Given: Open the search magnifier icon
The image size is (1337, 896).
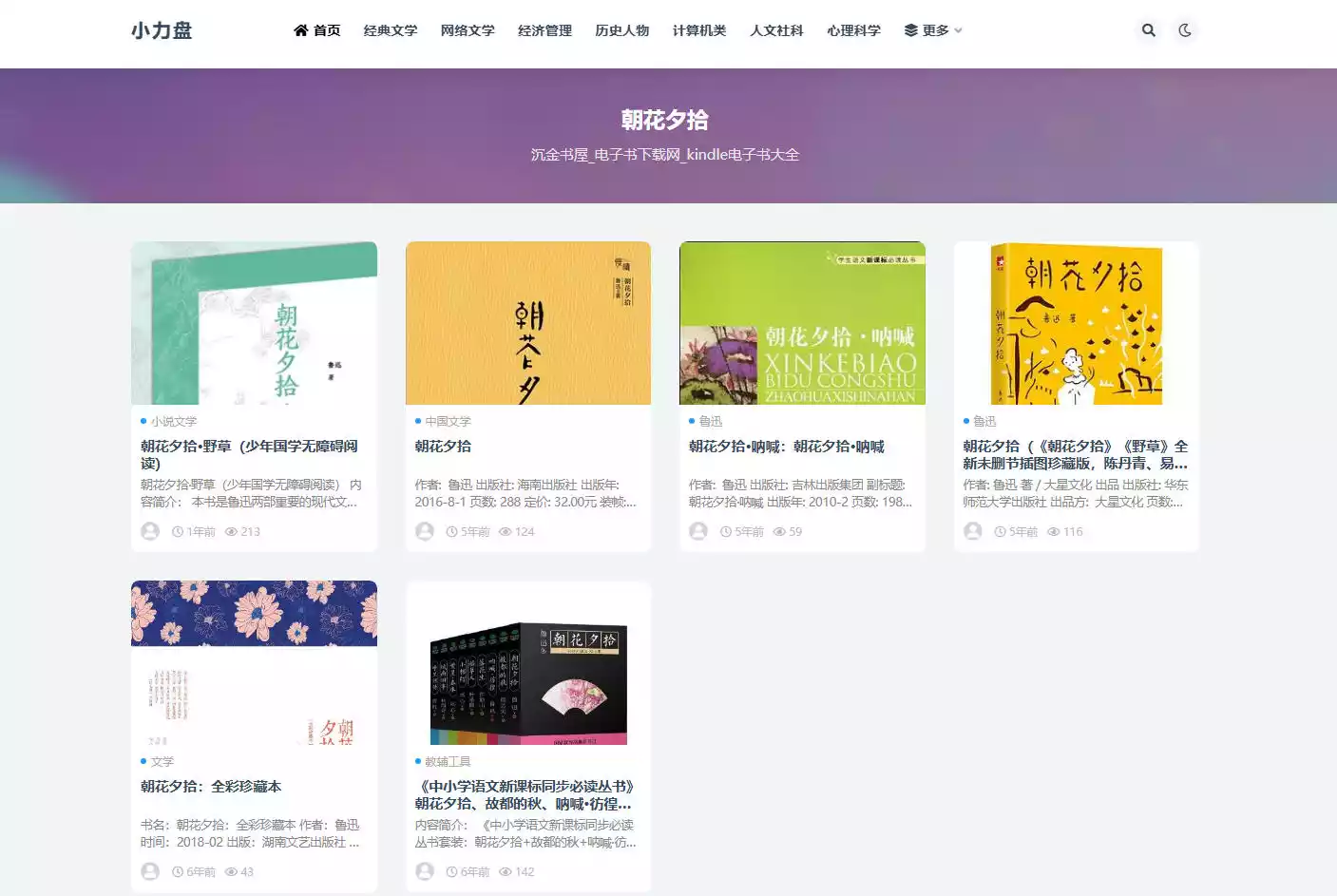Looking at the screenshot, I should tap(1148, 30).
